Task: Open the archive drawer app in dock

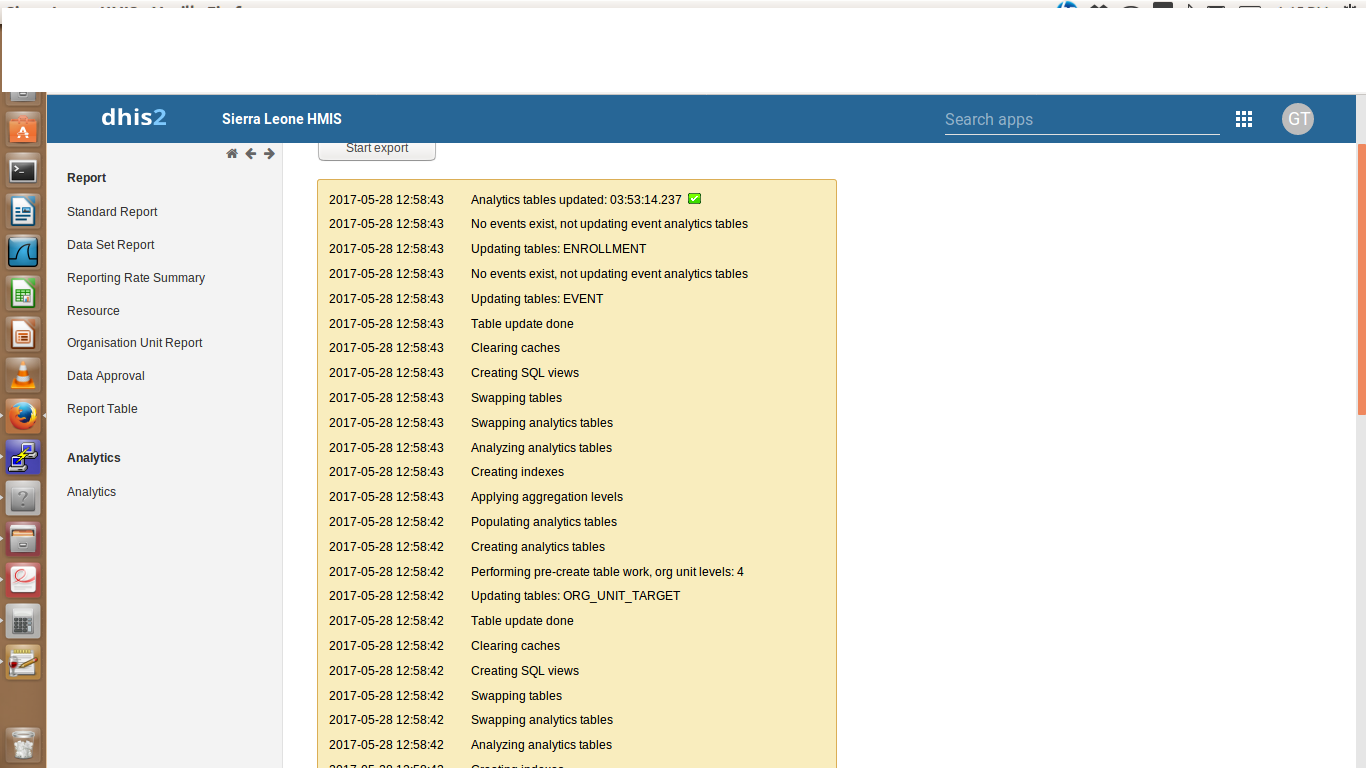Action: [x=23, y=539]
